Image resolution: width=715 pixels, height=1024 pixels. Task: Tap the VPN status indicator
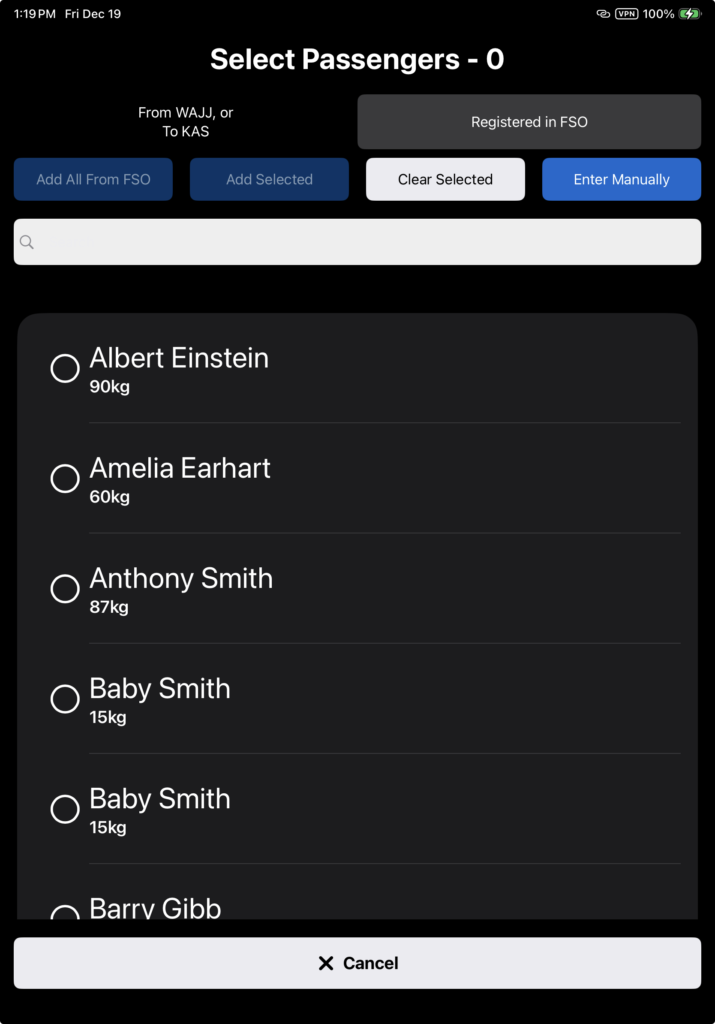pyautogui.click(x=627, y=14)
